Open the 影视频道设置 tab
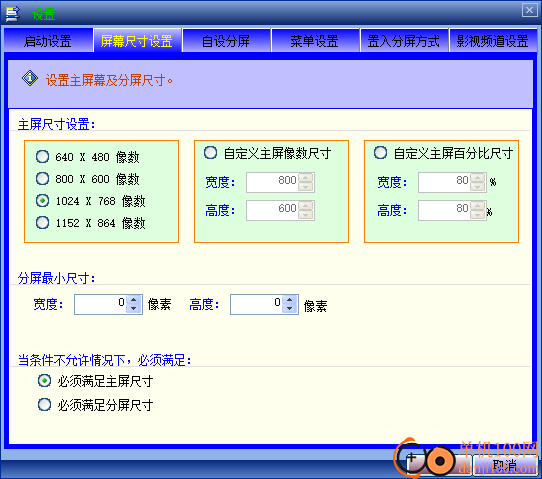This screenshot has width=542, height=479. [493, 40]
